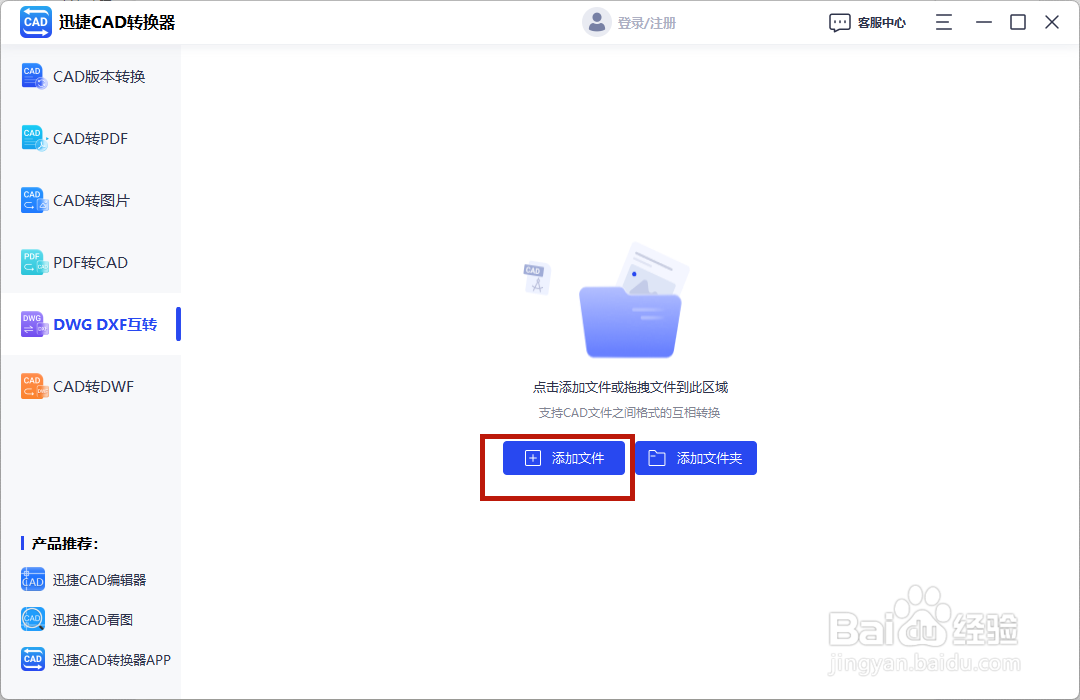
Task: Open 迅捷CAD编辑器 from product recommendations
Action: 90,579
